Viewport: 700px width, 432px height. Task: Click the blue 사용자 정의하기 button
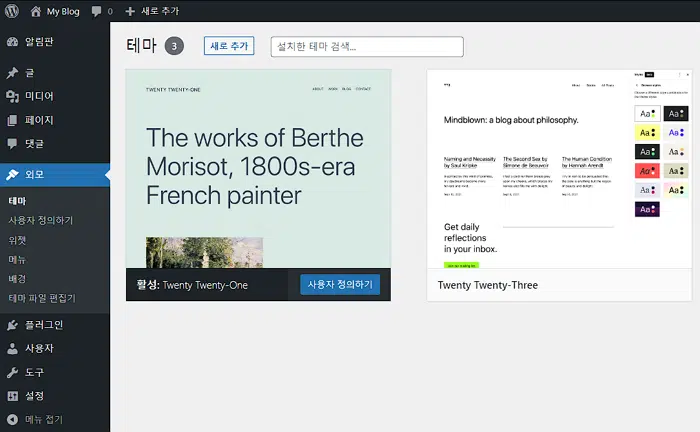(x=340, y=285)
